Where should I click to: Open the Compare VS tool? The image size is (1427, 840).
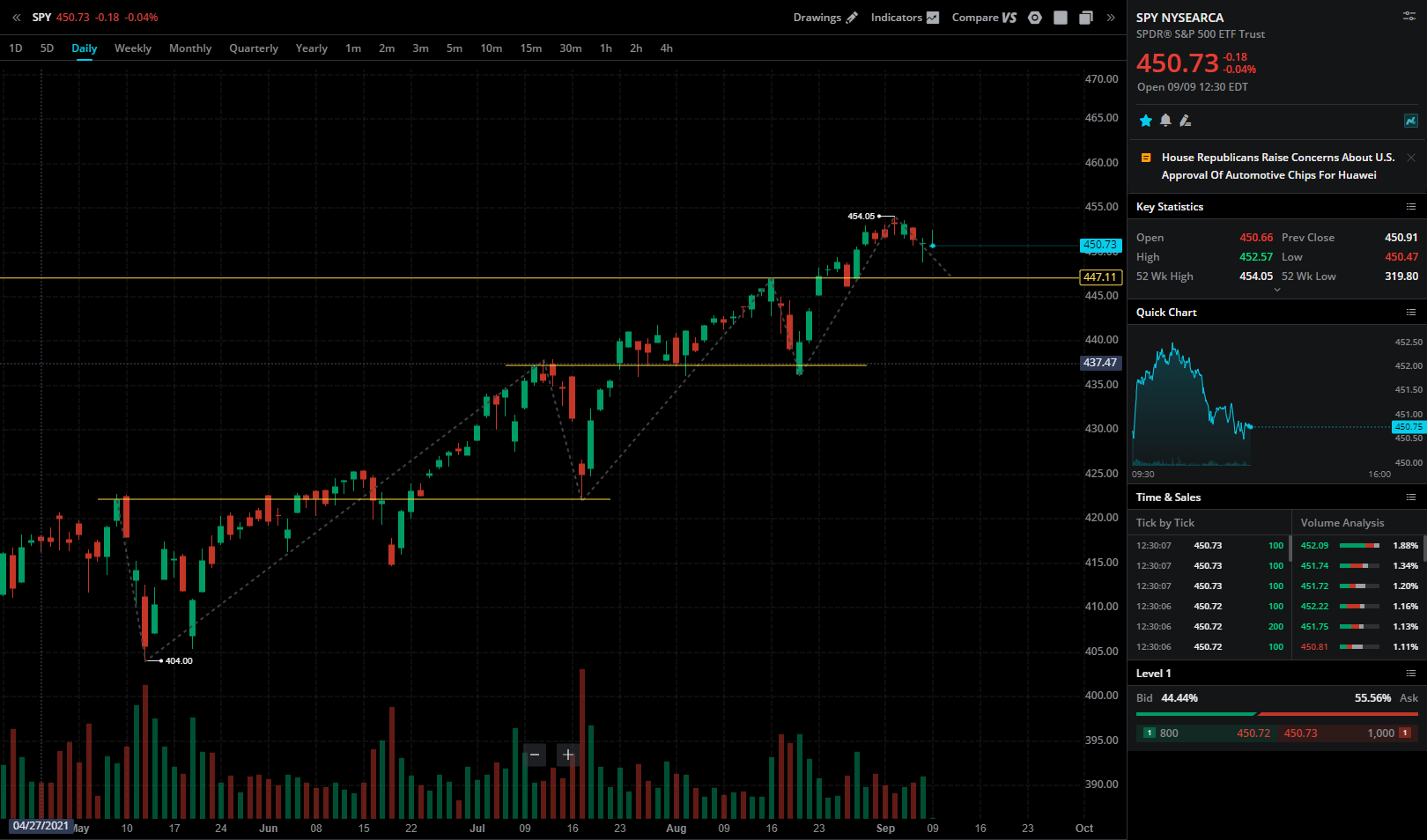984,18
